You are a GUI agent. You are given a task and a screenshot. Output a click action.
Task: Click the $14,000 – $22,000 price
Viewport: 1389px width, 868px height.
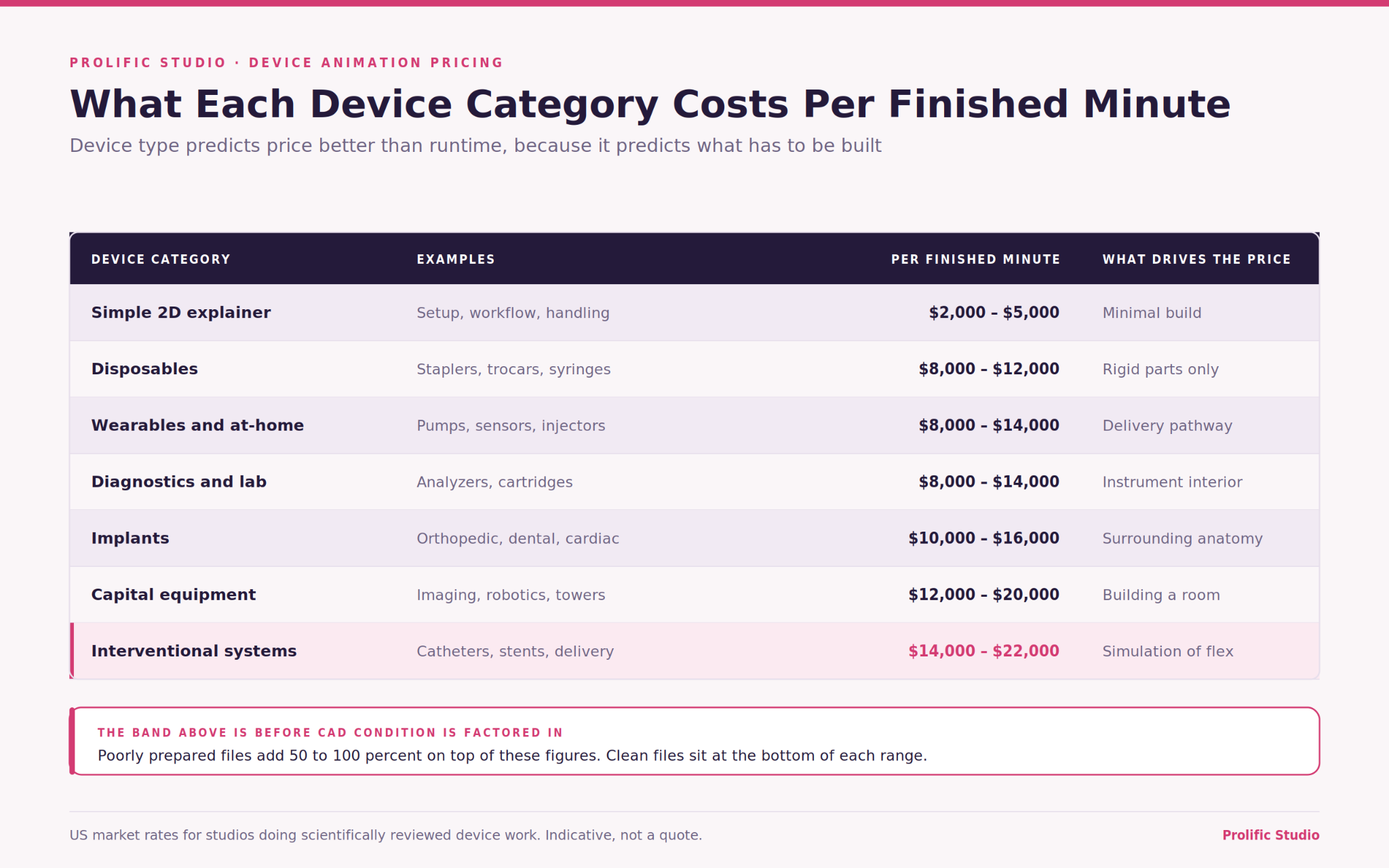click(983, 651)
